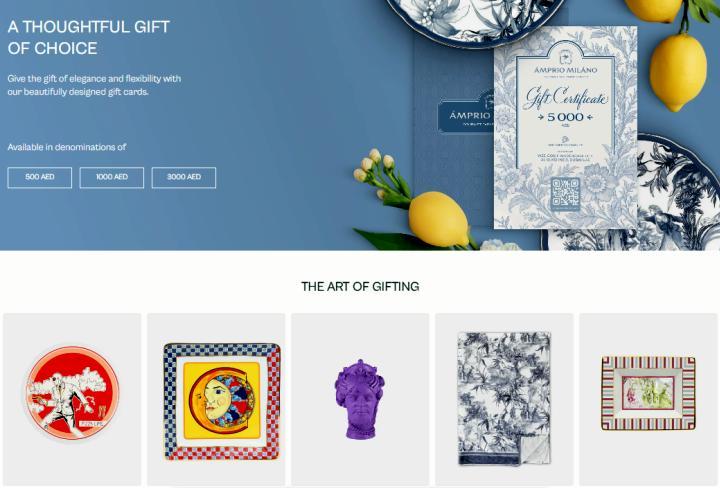Click the Gift Certificate 5000 card image
Screen dimensions: 720x488
tap(565, 127)
